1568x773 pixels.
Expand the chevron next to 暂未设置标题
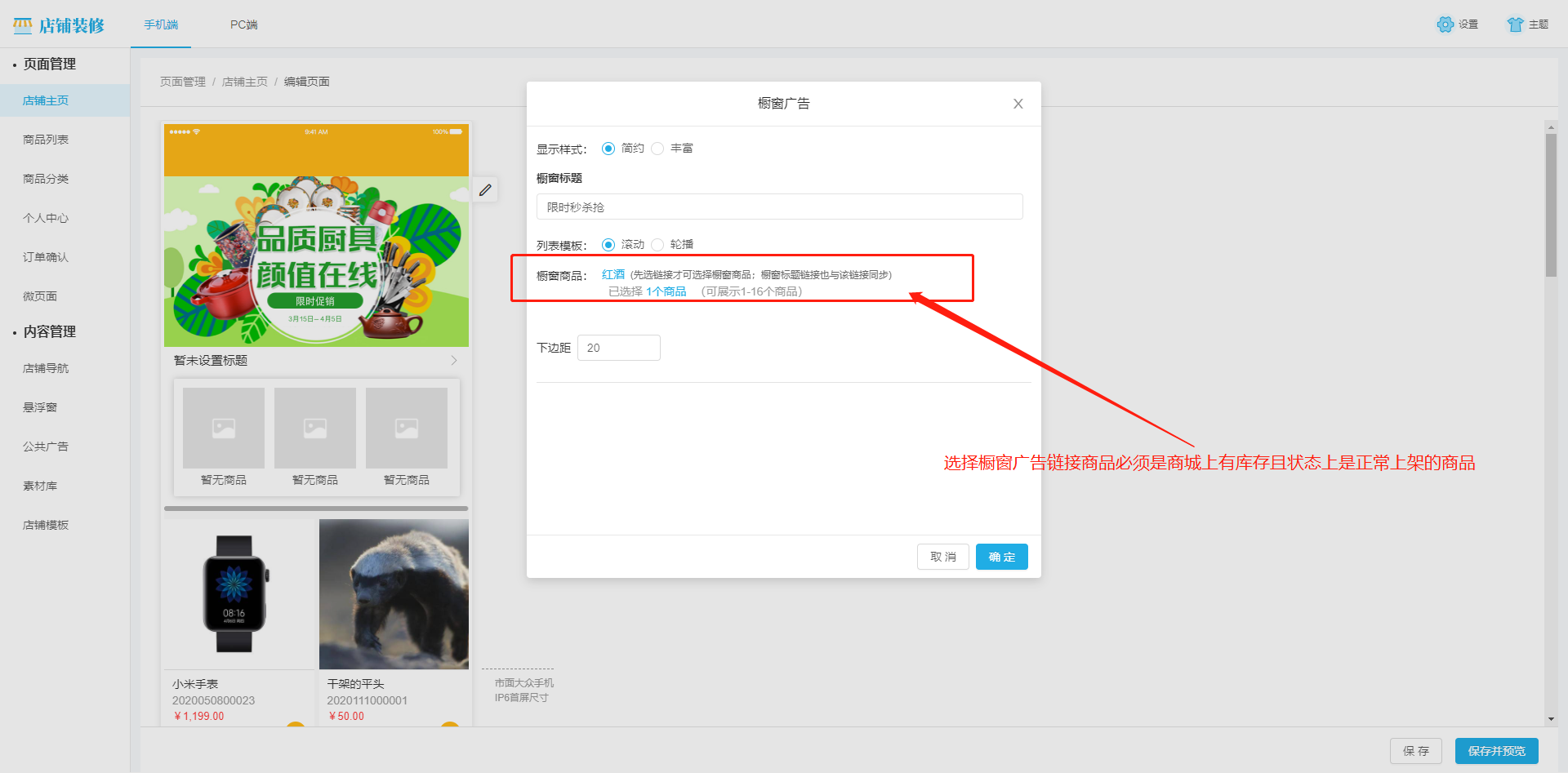(455, 359)
